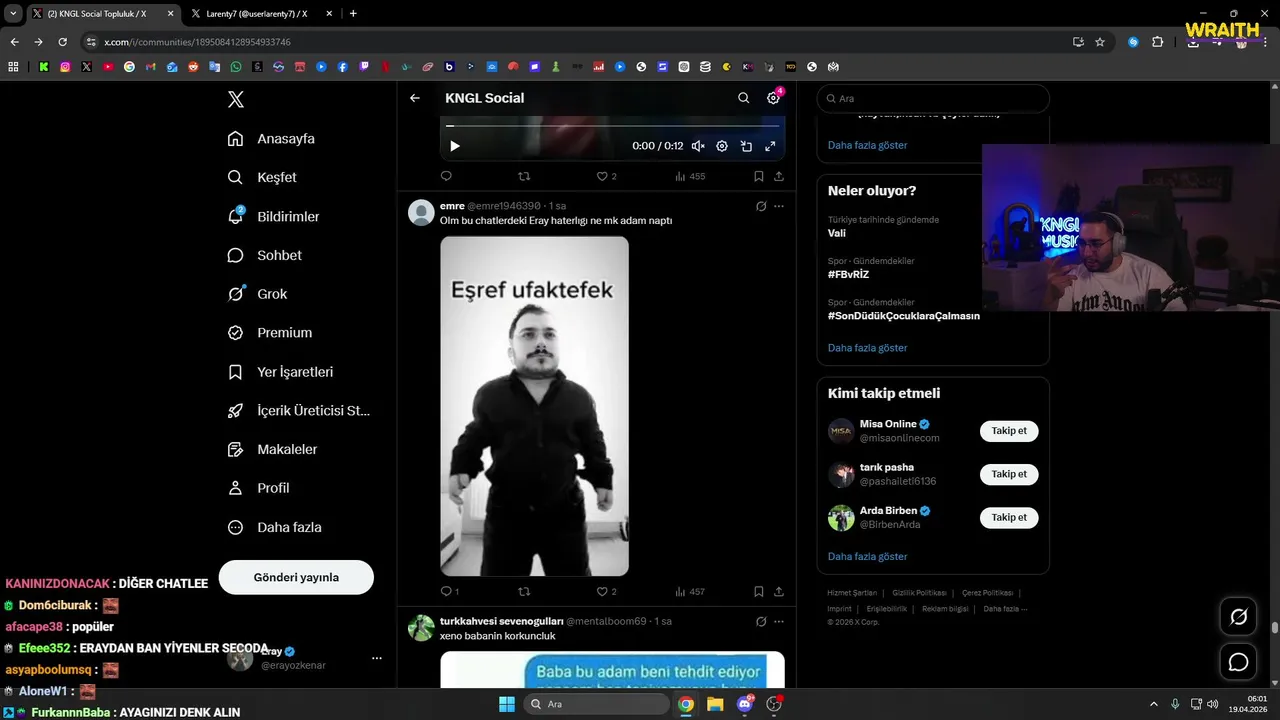
Task: Show more under Kimi takip etmeli
Action: point(867,556)
